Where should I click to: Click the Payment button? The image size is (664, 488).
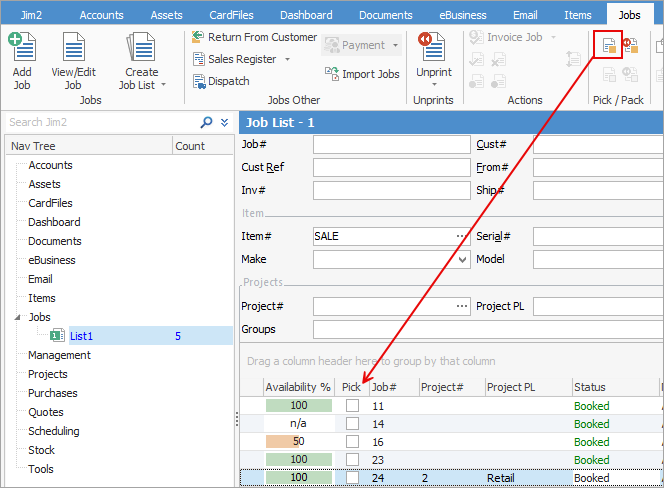(x=355, y=45)
